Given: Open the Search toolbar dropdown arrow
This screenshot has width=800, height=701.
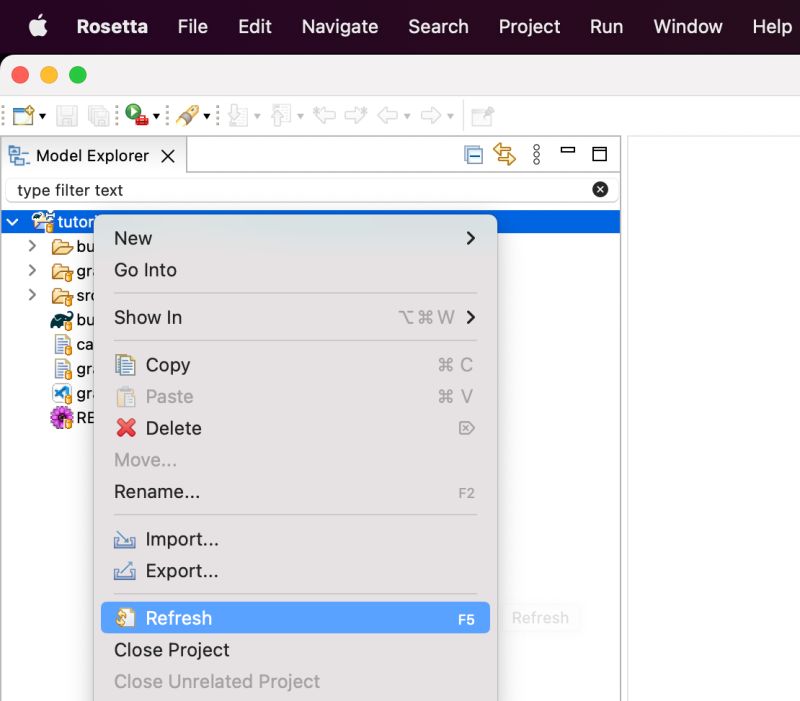Looking at the screenshot, I should click(x=207, y=116).
